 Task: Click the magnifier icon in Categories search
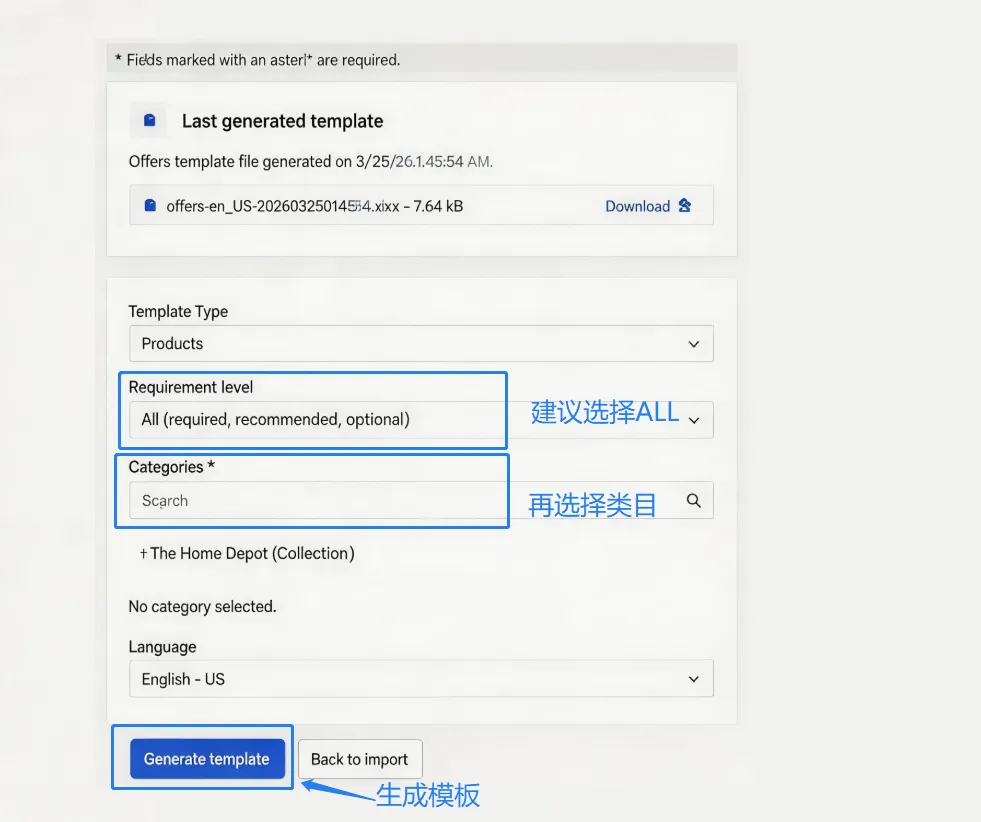(x=694, y=501)
